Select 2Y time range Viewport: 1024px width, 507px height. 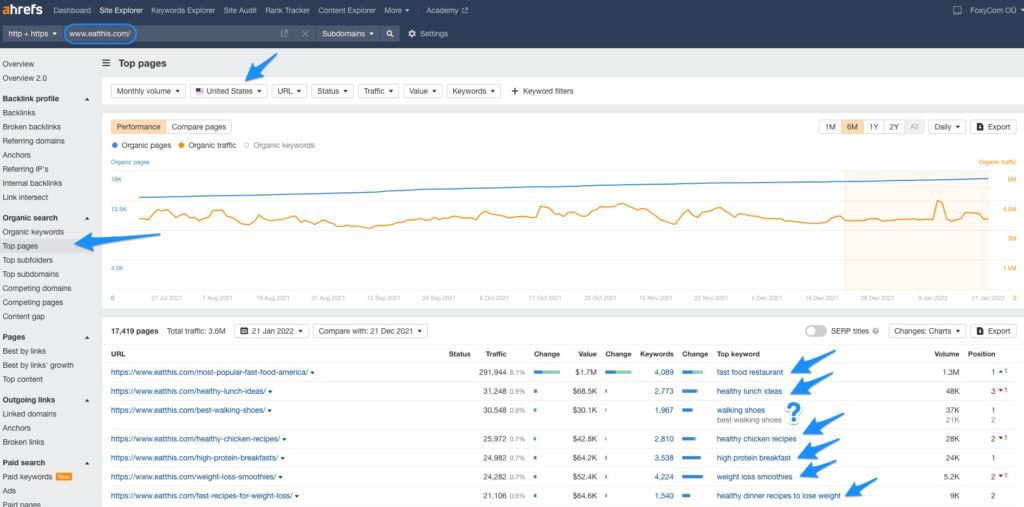pyautogui.click(x=894, y=127)
